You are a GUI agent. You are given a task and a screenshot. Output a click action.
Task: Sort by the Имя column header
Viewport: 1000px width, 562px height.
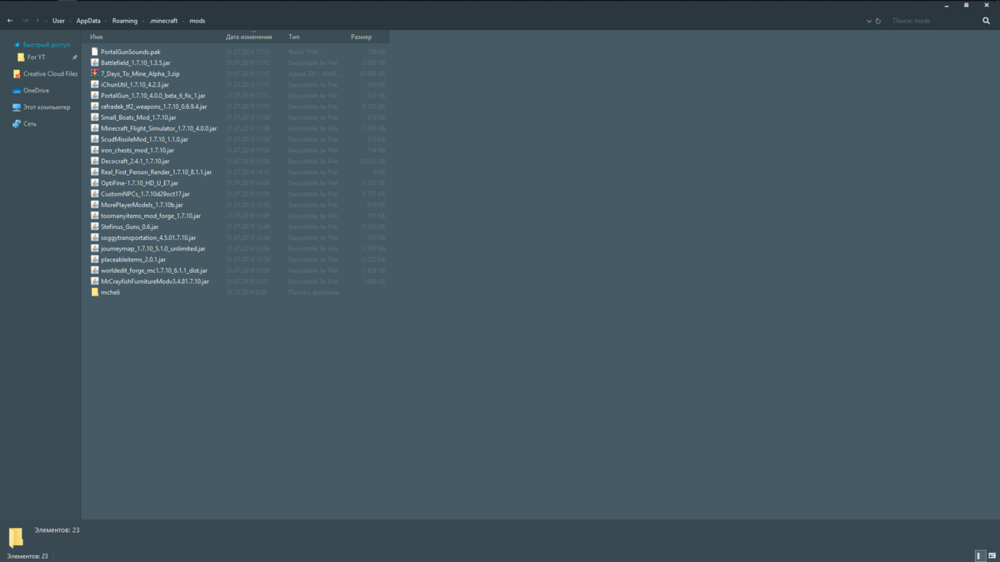(x=96, y=37)
